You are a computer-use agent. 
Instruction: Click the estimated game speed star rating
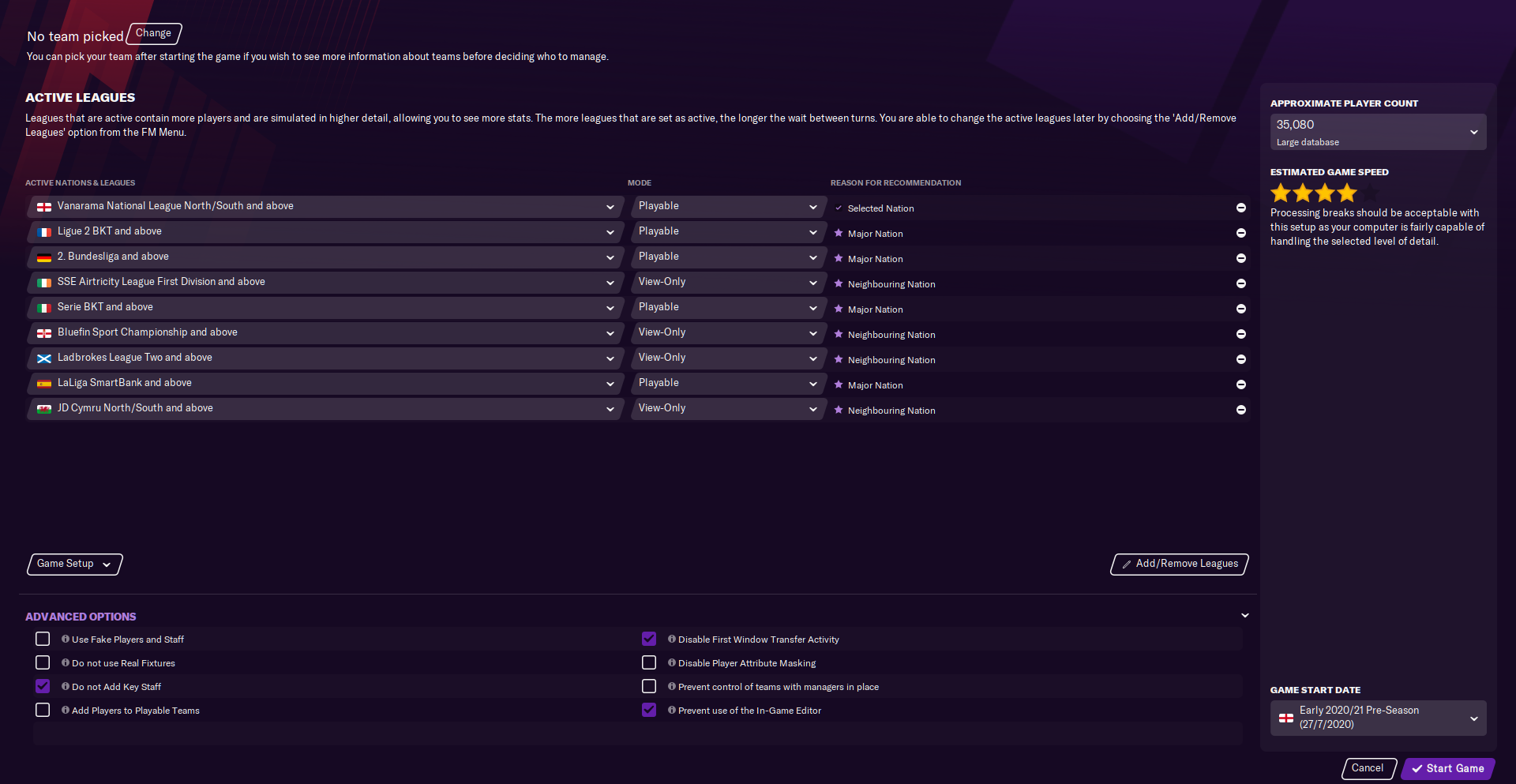[1314, 193]
